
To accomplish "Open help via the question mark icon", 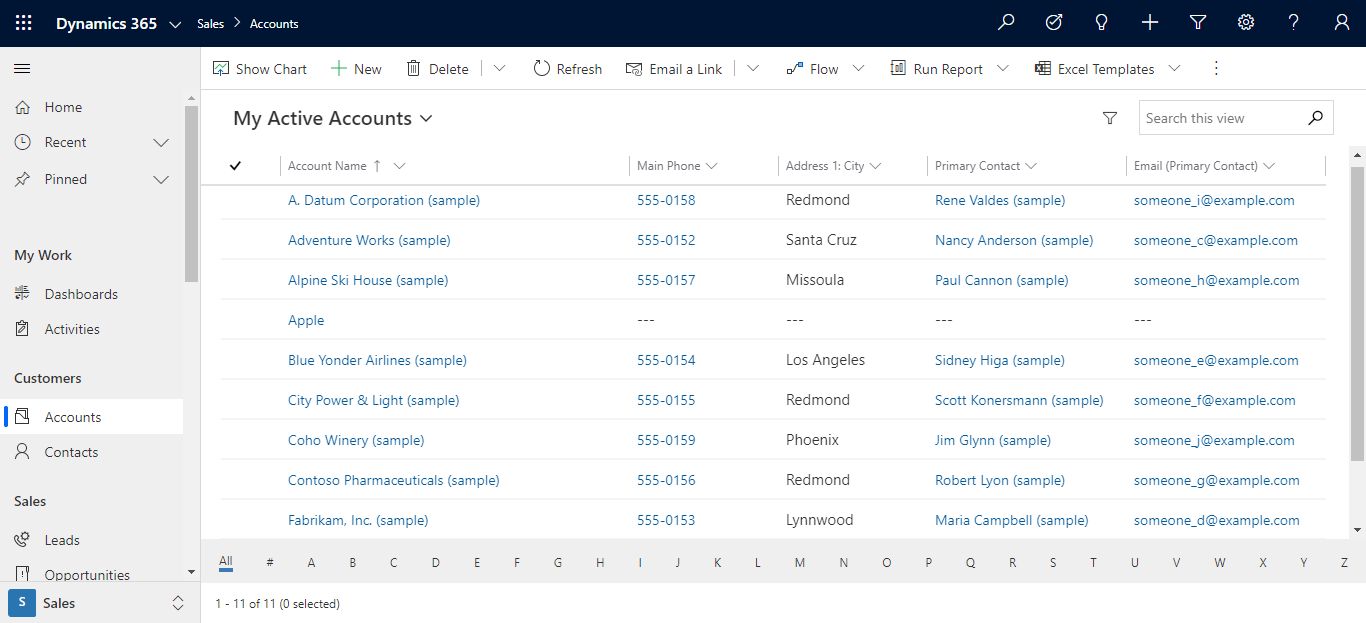I will click(x=1294, y=22).
